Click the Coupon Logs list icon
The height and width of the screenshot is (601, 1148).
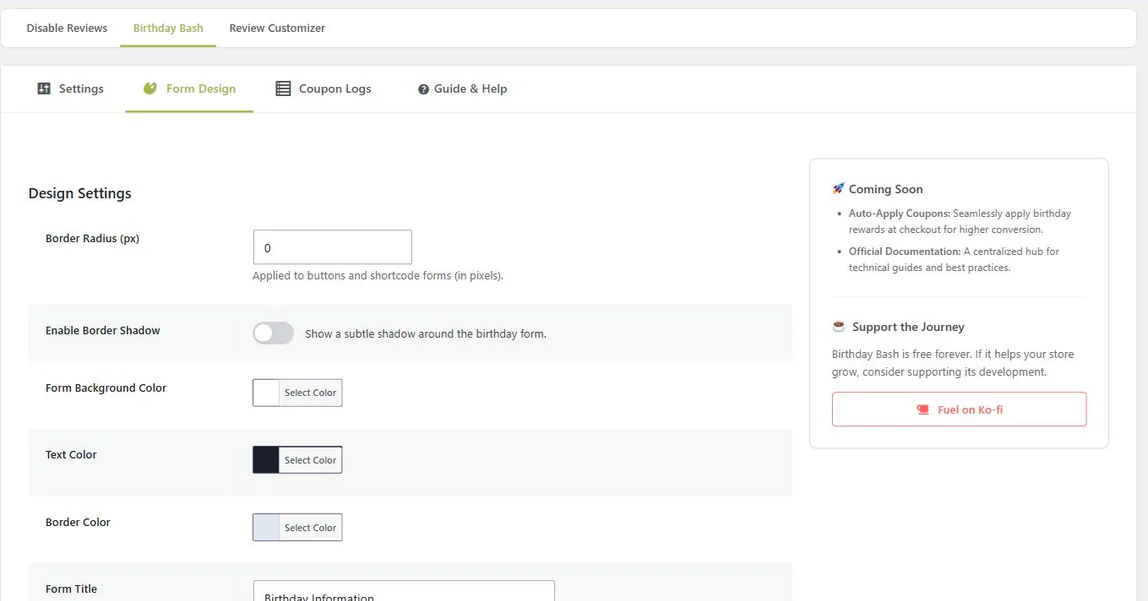point(283,89)
